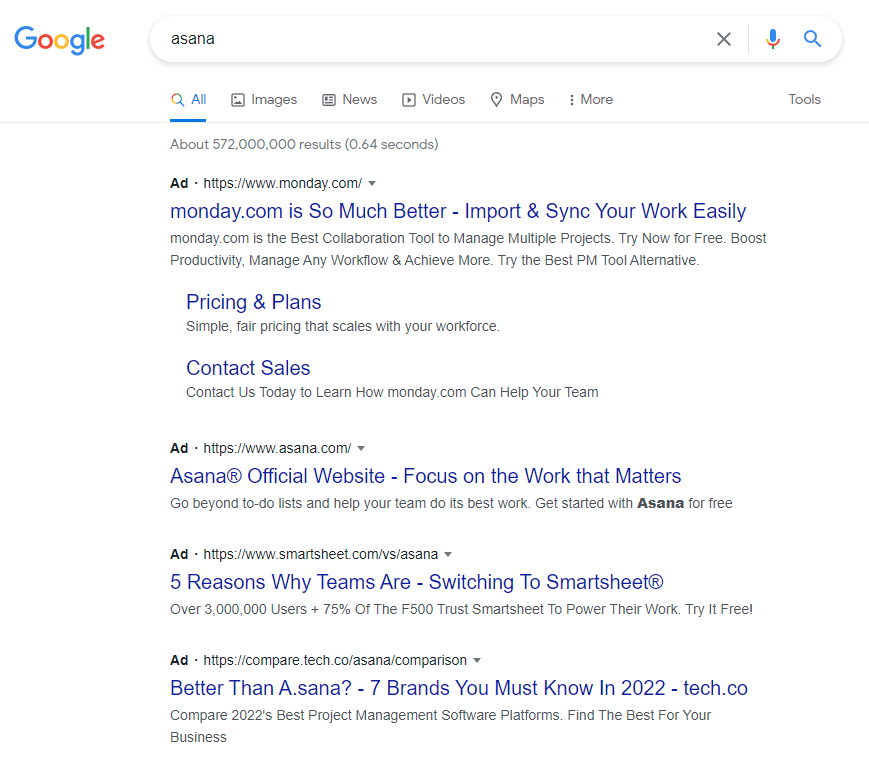Screen dimensions: 869x762
Task: Click the monday.com is the Best Collaboration description
Action: (x=468, y=249)
